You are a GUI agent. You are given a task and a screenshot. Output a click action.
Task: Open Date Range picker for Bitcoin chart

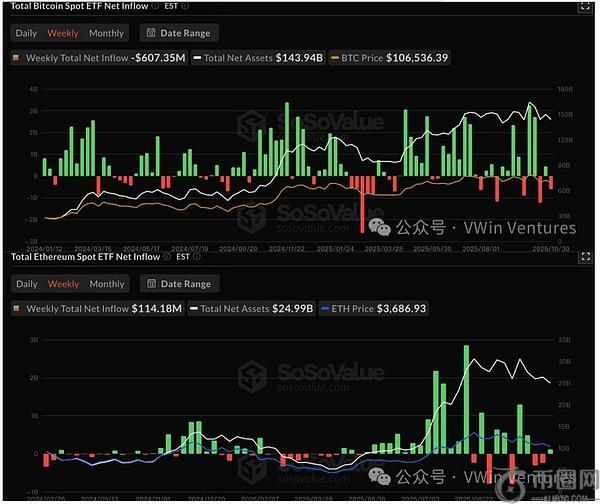pos(175,33)
